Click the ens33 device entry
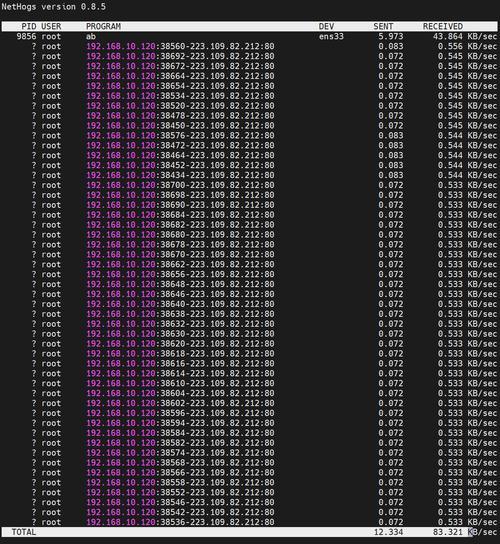Screen dimensions: 500x544 click(331, 36)
